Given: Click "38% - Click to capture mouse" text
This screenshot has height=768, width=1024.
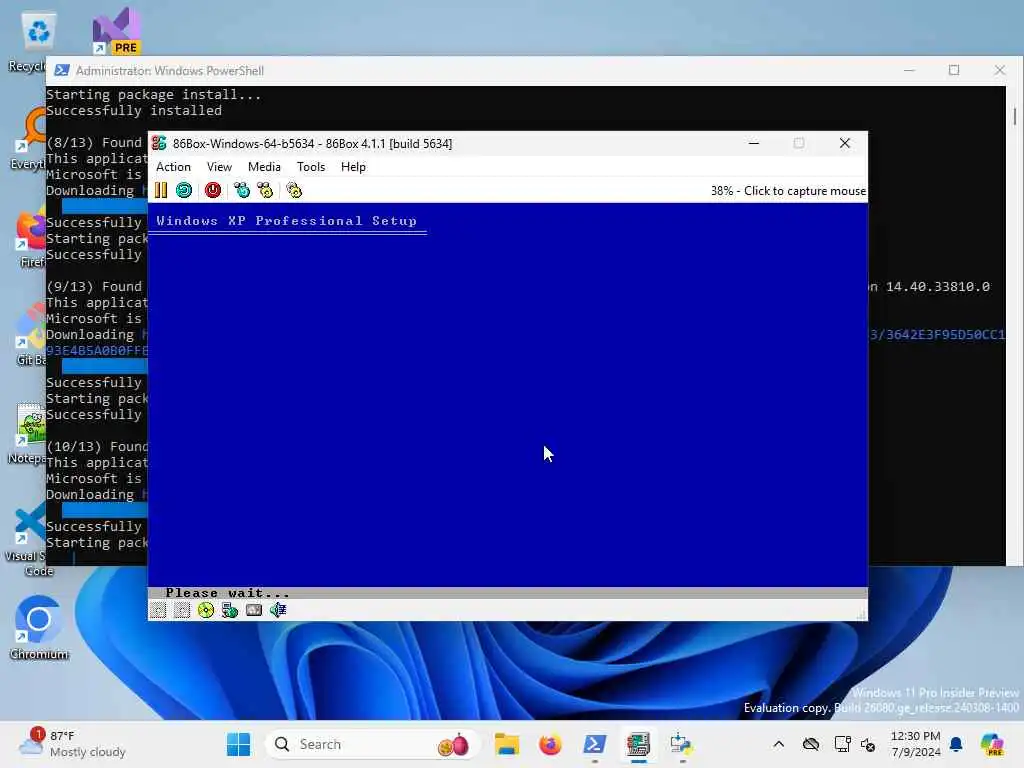Looking at the screenshot, I should tap(788, 191).
